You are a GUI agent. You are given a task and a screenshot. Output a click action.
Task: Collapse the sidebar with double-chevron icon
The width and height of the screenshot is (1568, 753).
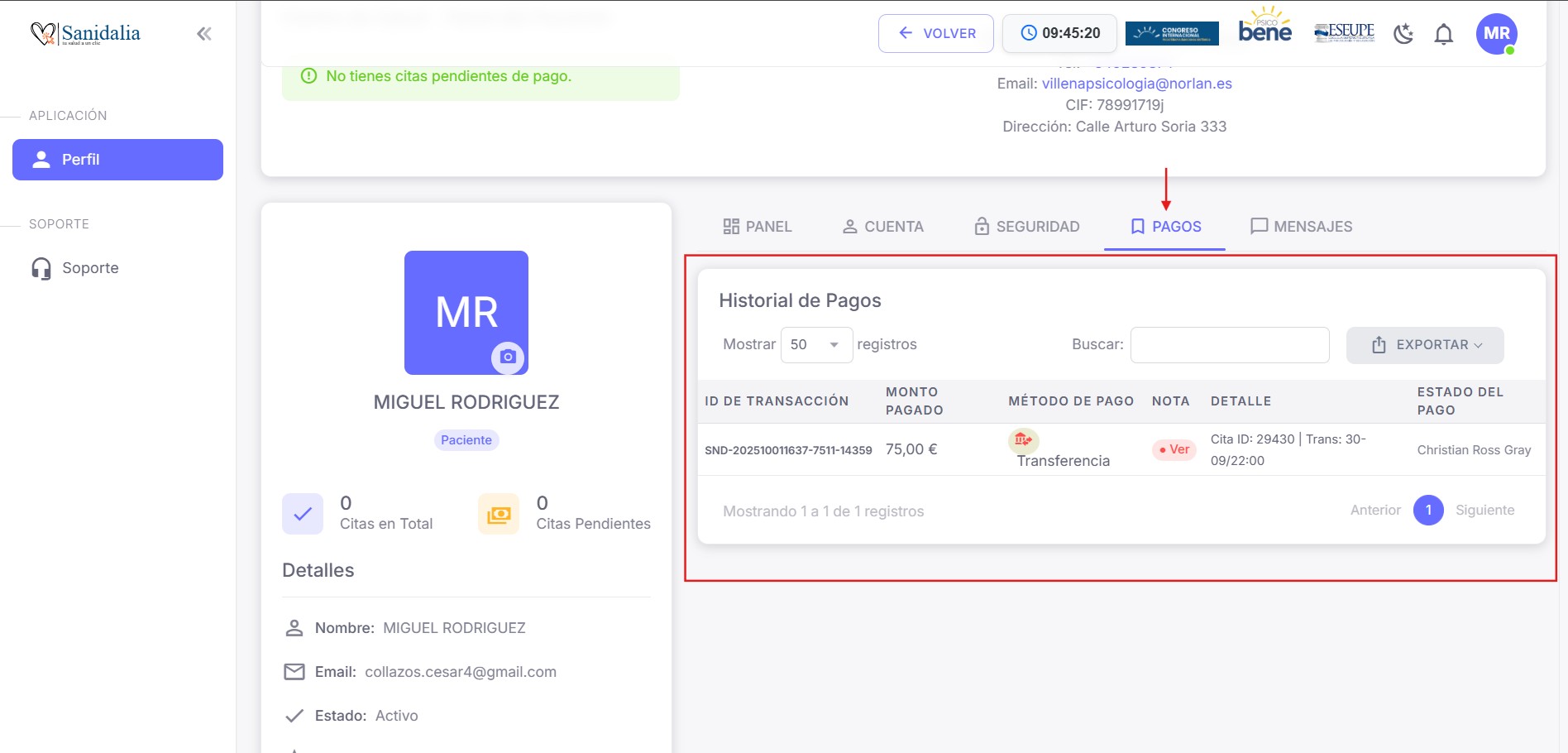[203, 34]
